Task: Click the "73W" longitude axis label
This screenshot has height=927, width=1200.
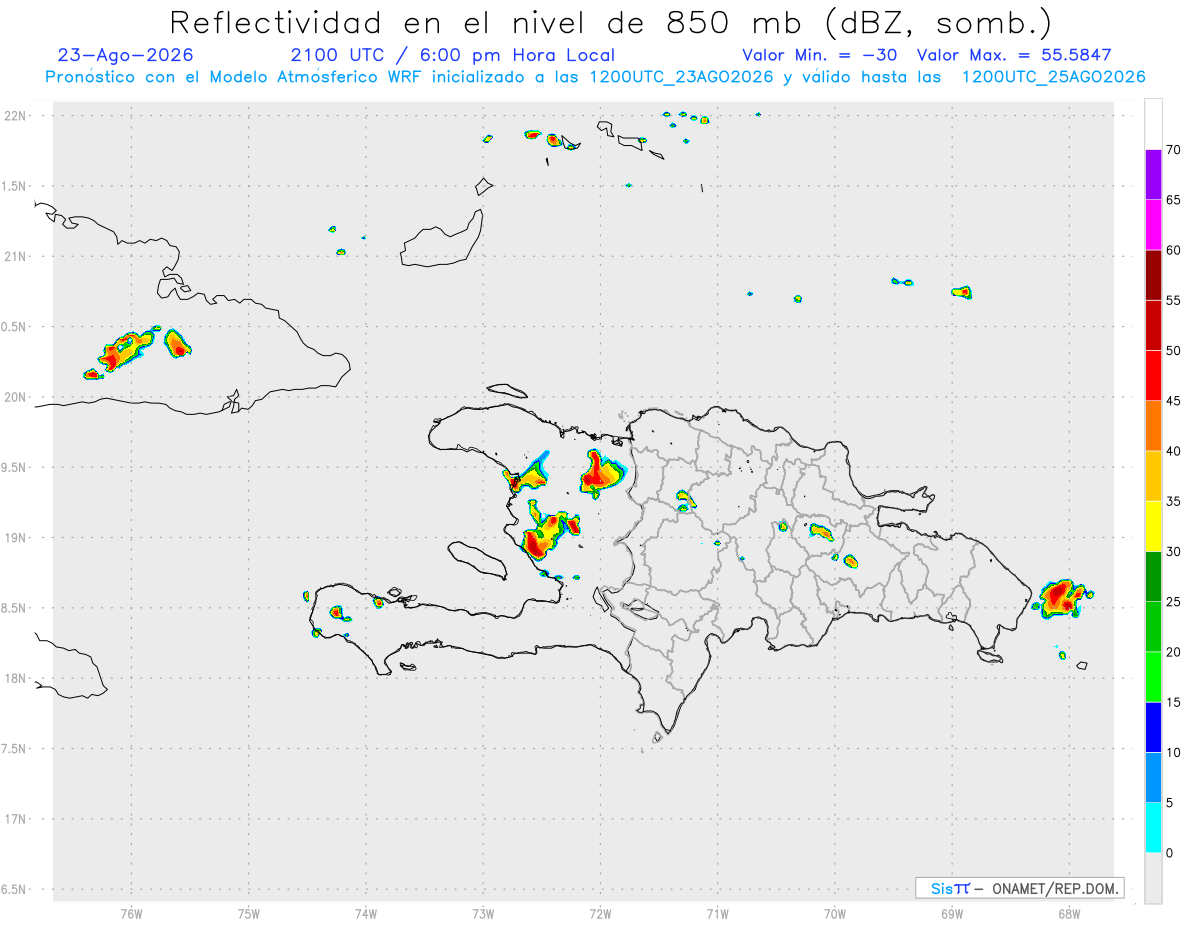Action: [x=483, y=913]
